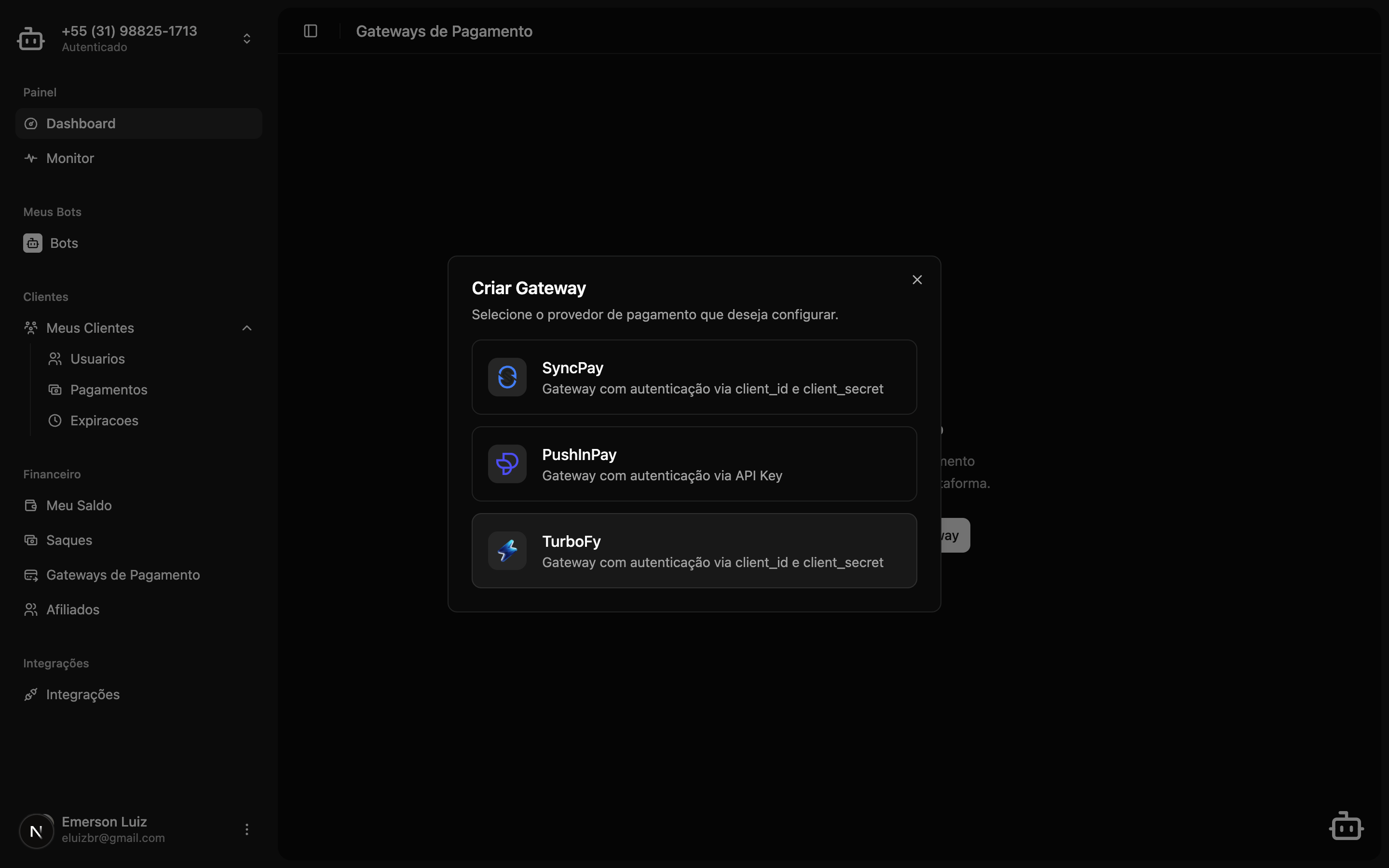Click the Meus Clientes people icon
Image resolution: width=1389 pixels, height=868 pixels.
click(31, 328)
